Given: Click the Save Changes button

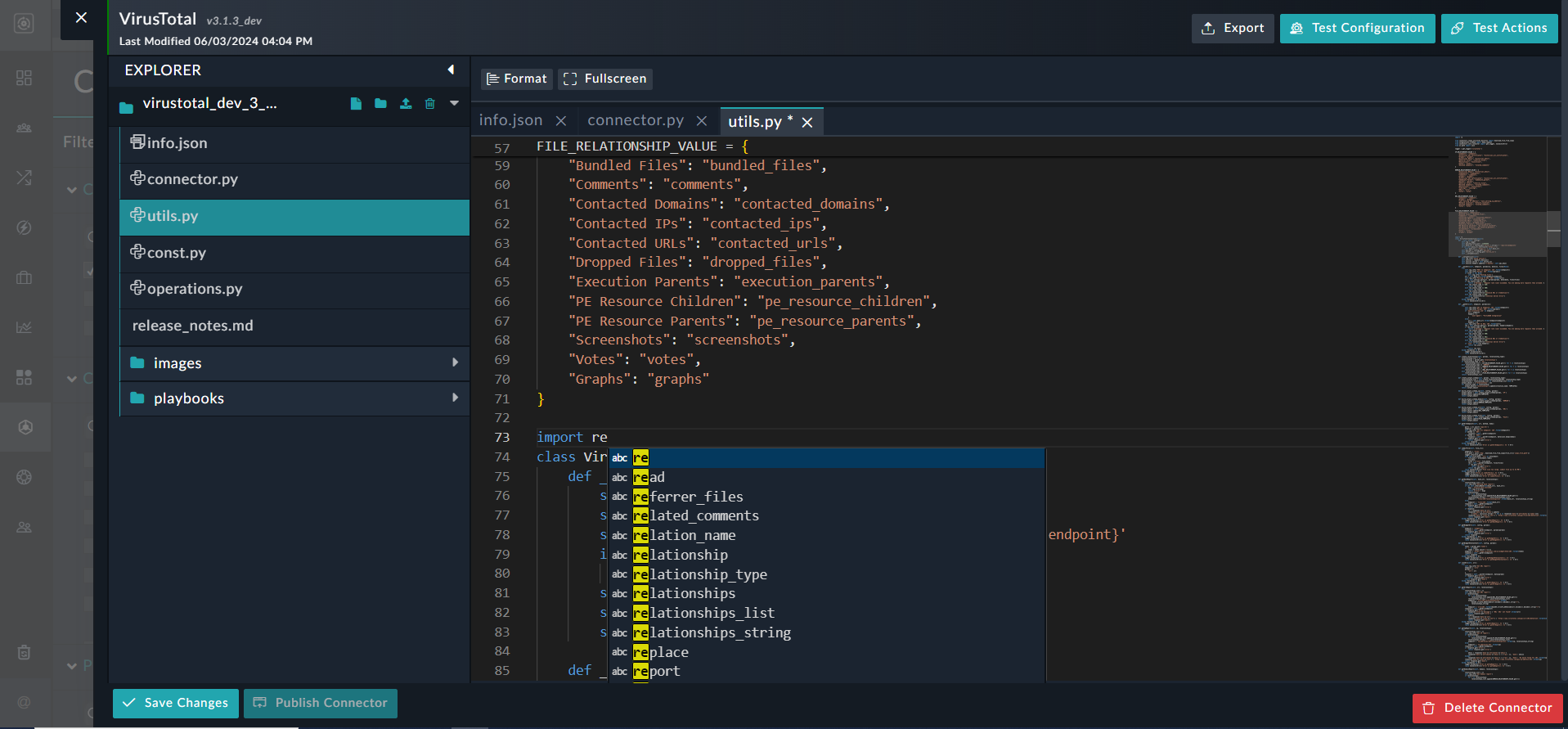Looking at the screenshot, I should coord(176,703).
